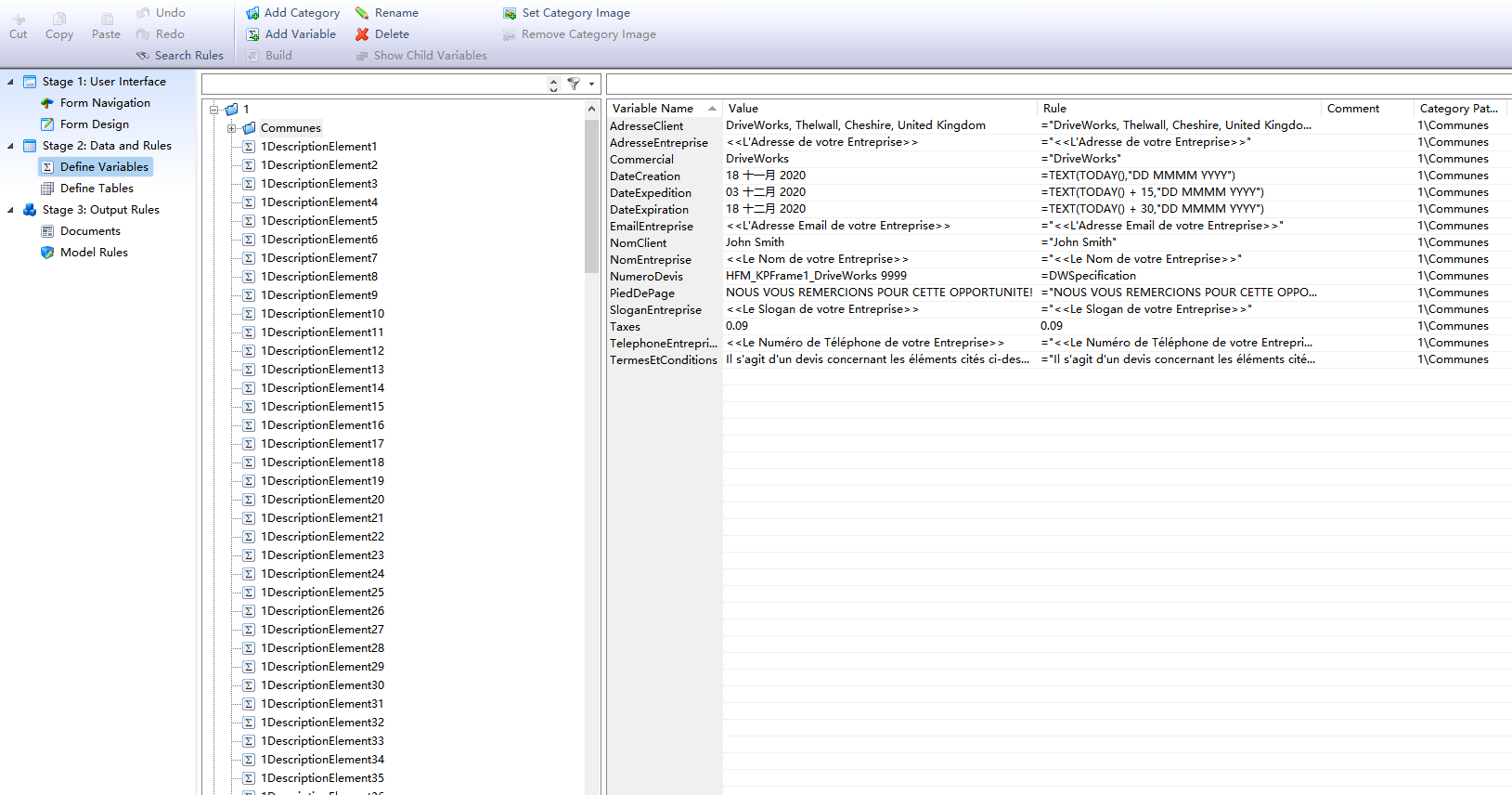1512x795 pixels.
Task: Click the Rule column header
Action: point(1179,109)
